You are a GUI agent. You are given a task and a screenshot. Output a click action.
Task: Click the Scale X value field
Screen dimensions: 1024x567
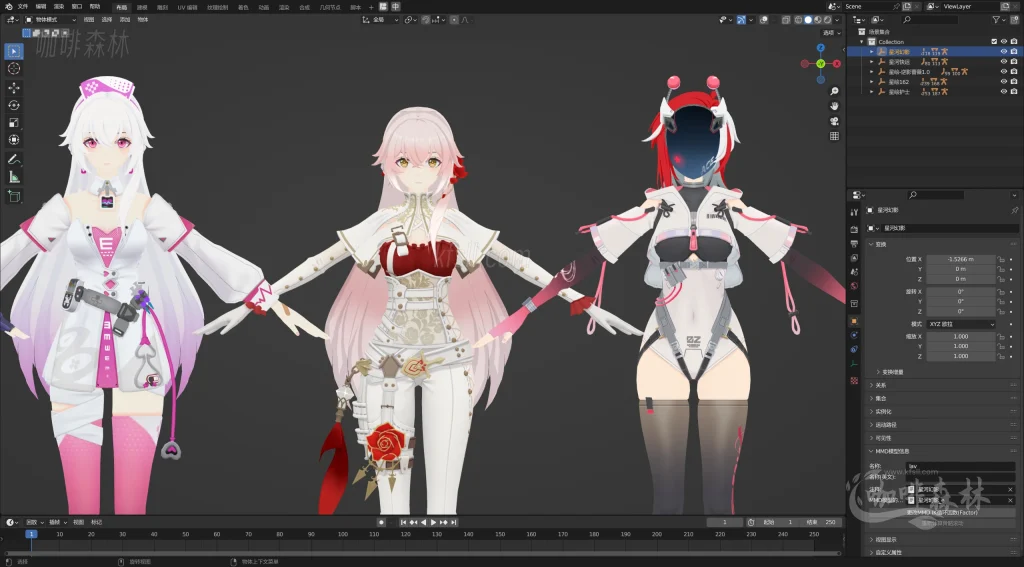(961, 336)
